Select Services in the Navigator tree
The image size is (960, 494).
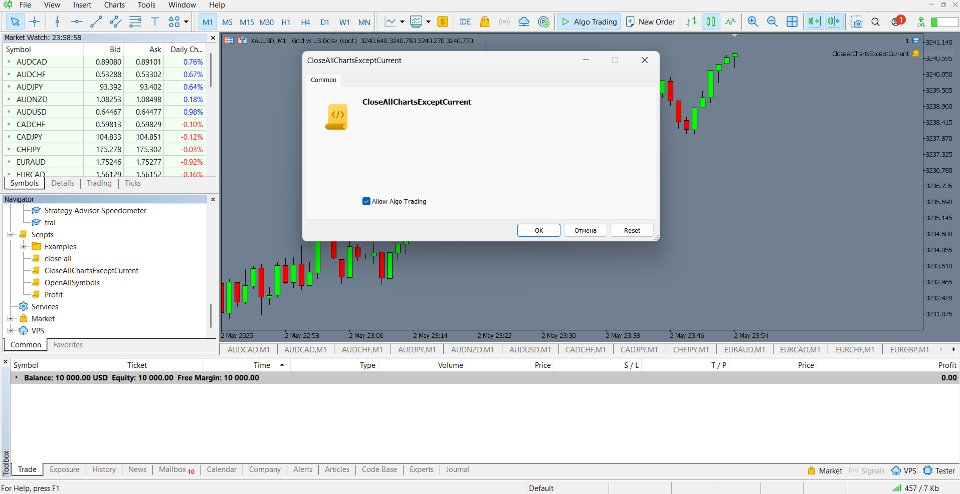[45, 306]
